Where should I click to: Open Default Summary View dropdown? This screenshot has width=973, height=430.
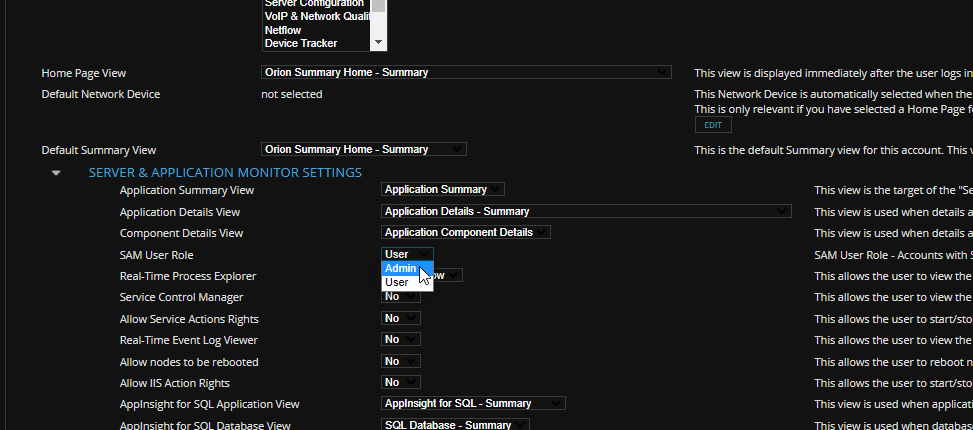(x=364, y=150)
